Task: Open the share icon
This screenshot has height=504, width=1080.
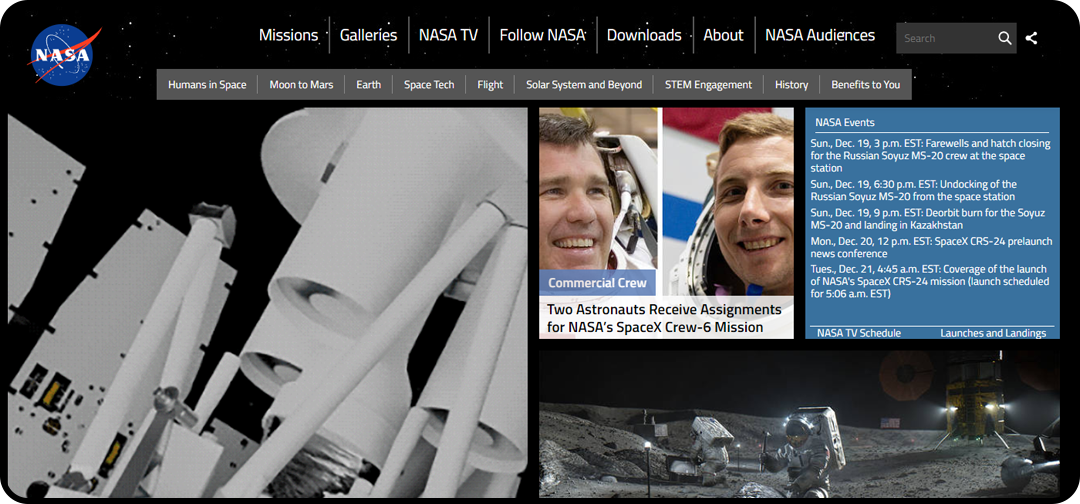Action: click(x=1031, y=39)
